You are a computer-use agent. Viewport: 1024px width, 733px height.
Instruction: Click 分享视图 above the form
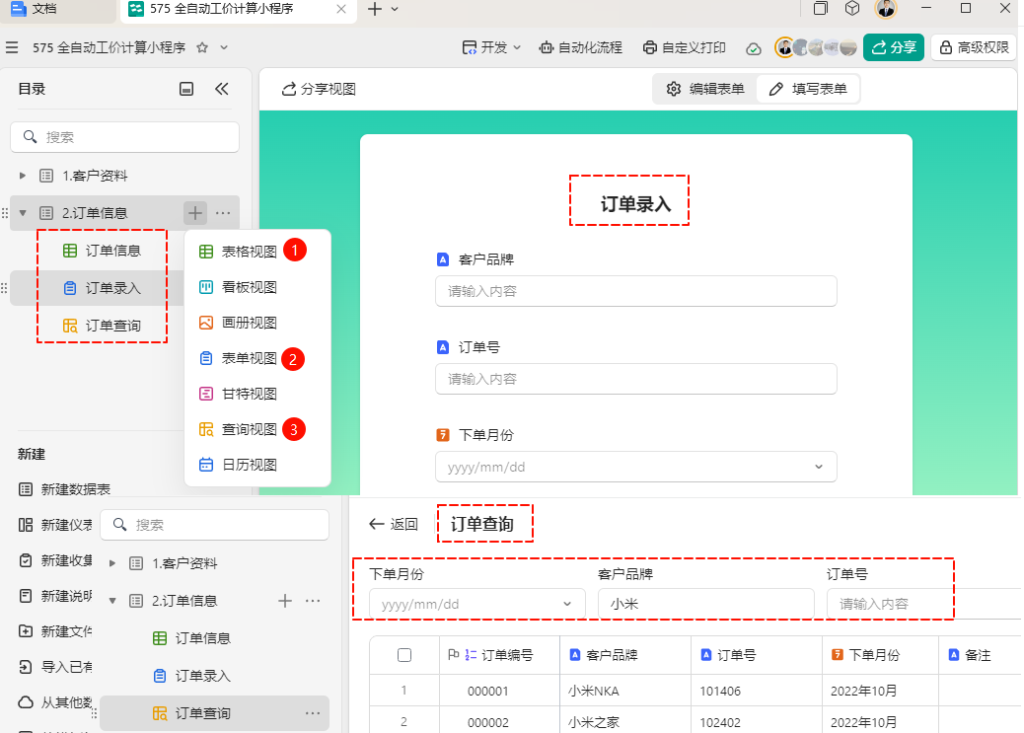pyautogui.click(x=319, y=90)
